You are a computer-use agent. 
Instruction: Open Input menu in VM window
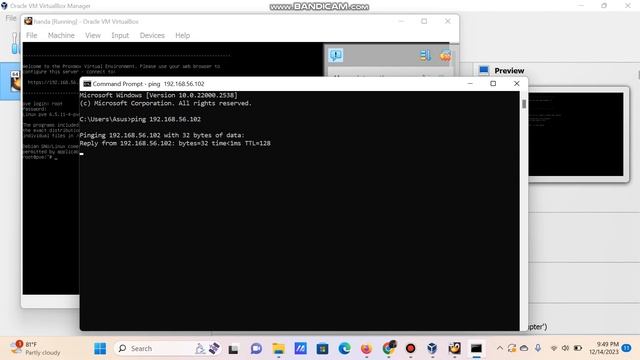120,36
